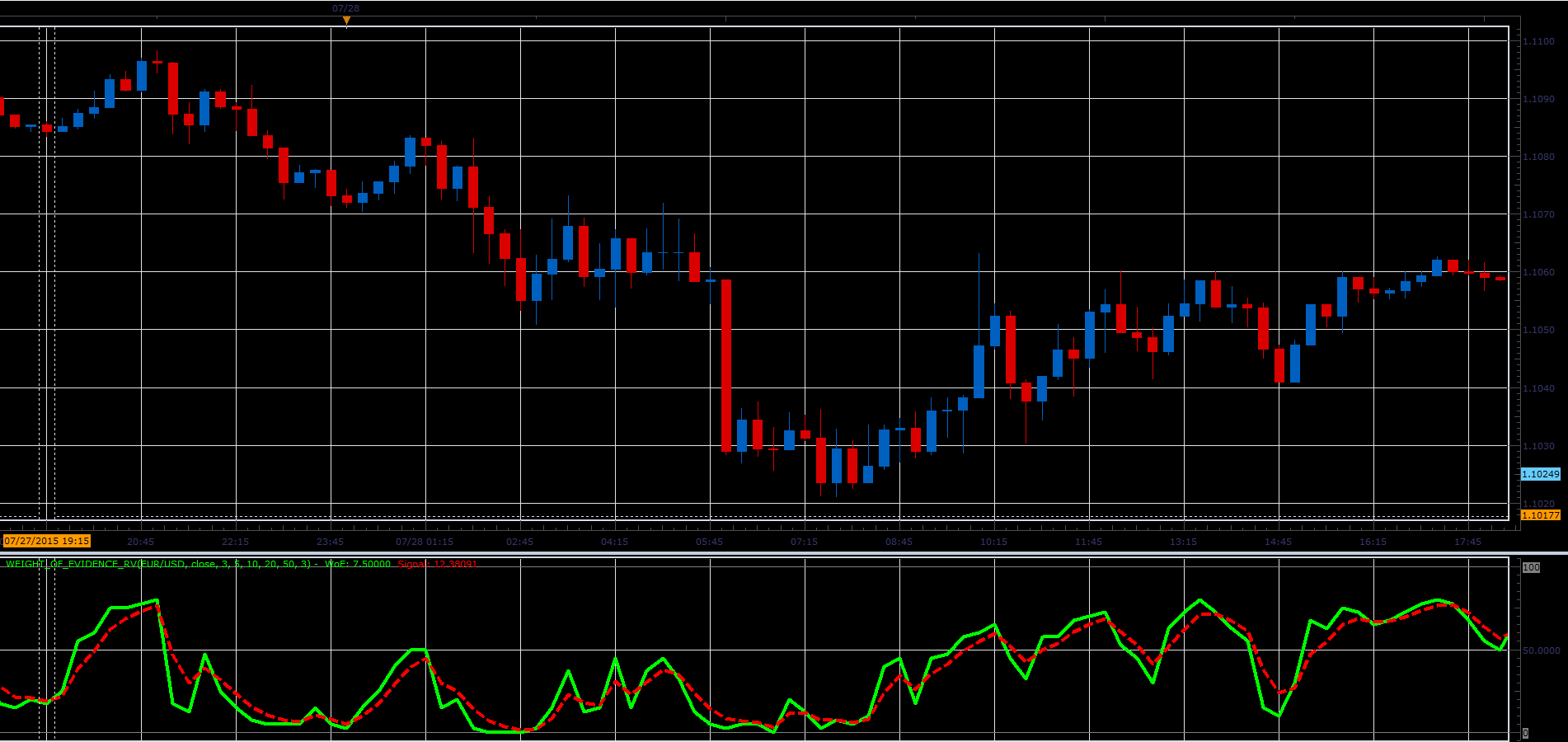The width and height of the screenshot is (1568, 742).
Task: Click the red Signal: 12.38091 value
Action: 438,564
